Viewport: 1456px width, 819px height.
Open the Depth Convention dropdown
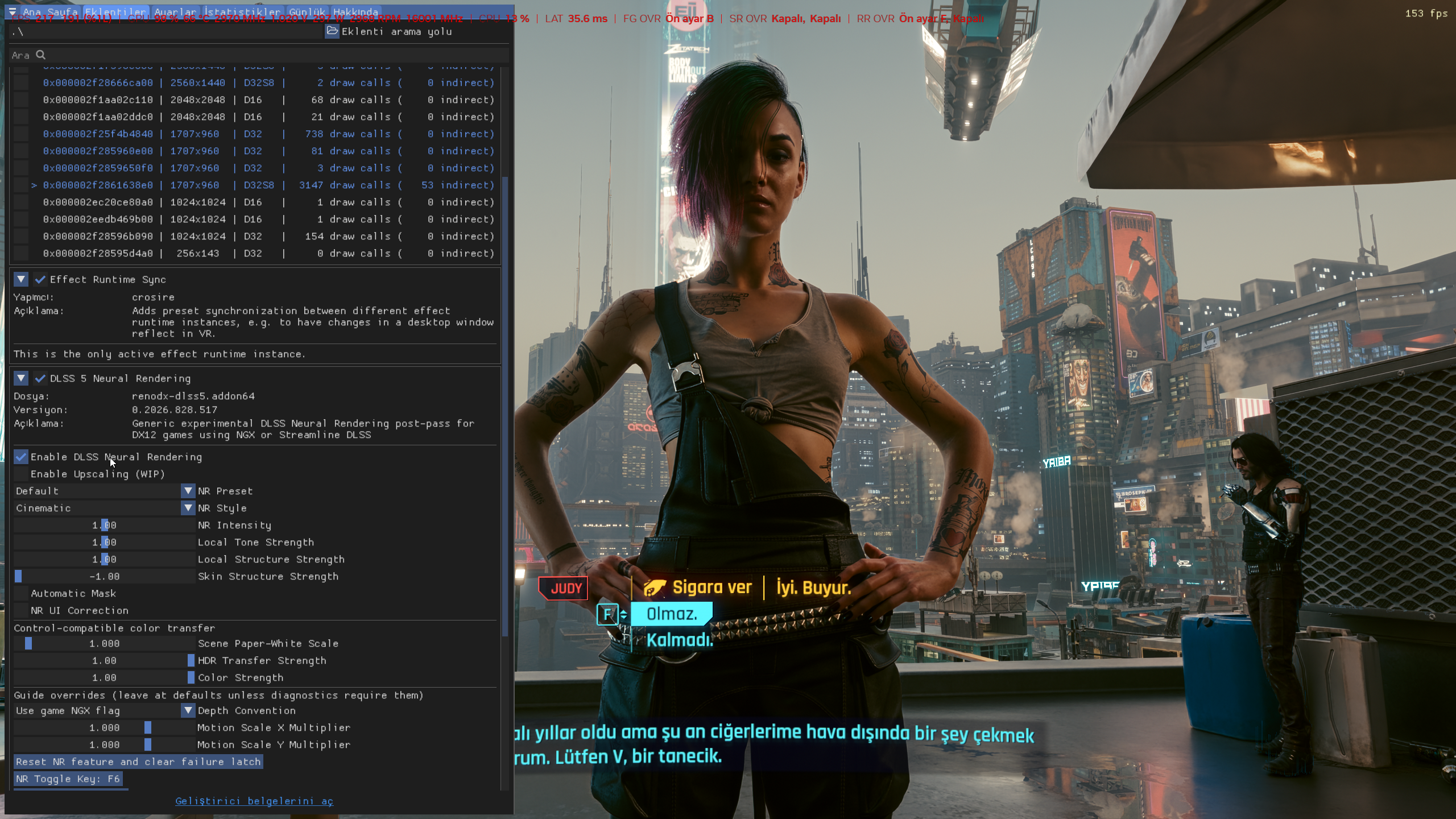[x=188, y=710]
